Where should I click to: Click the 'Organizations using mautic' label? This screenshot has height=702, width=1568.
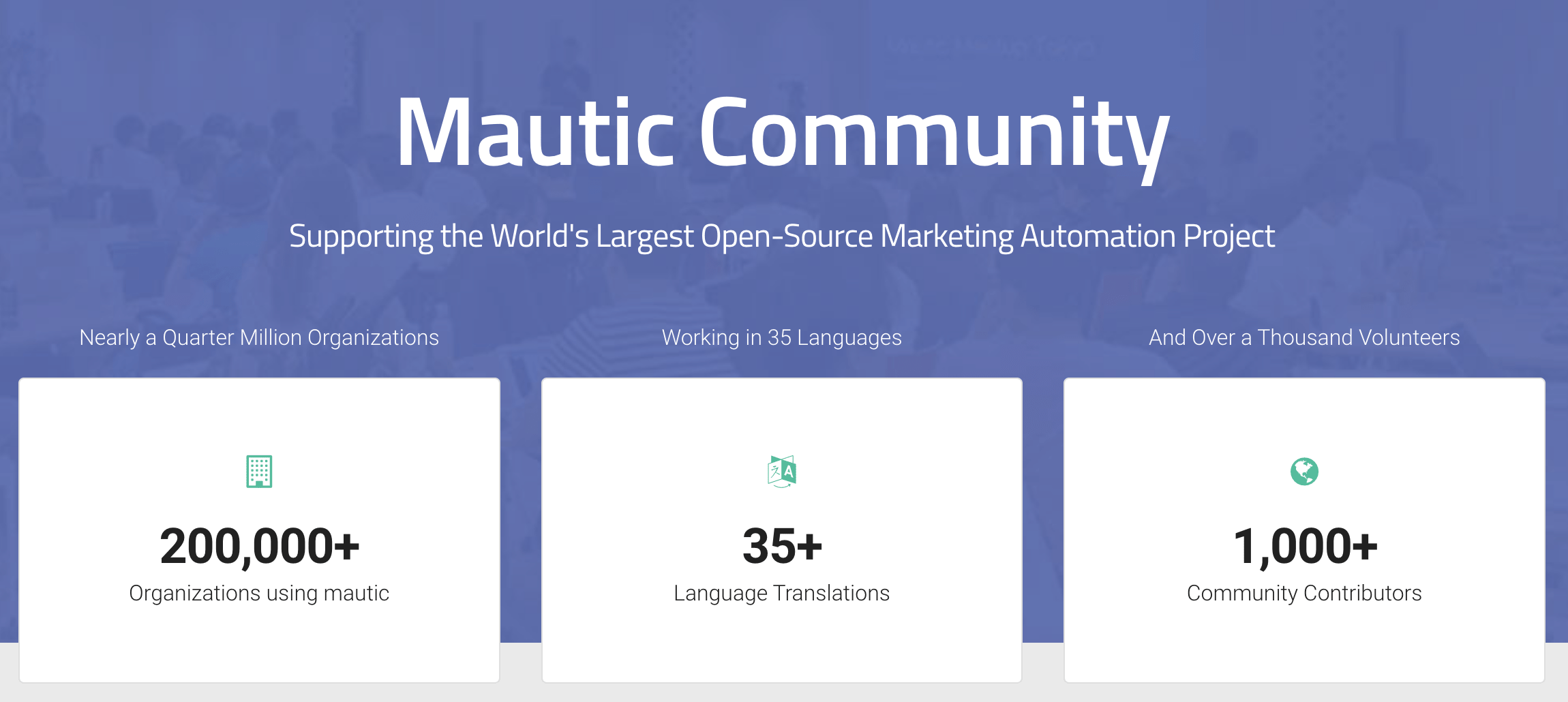tap(259, 593)
